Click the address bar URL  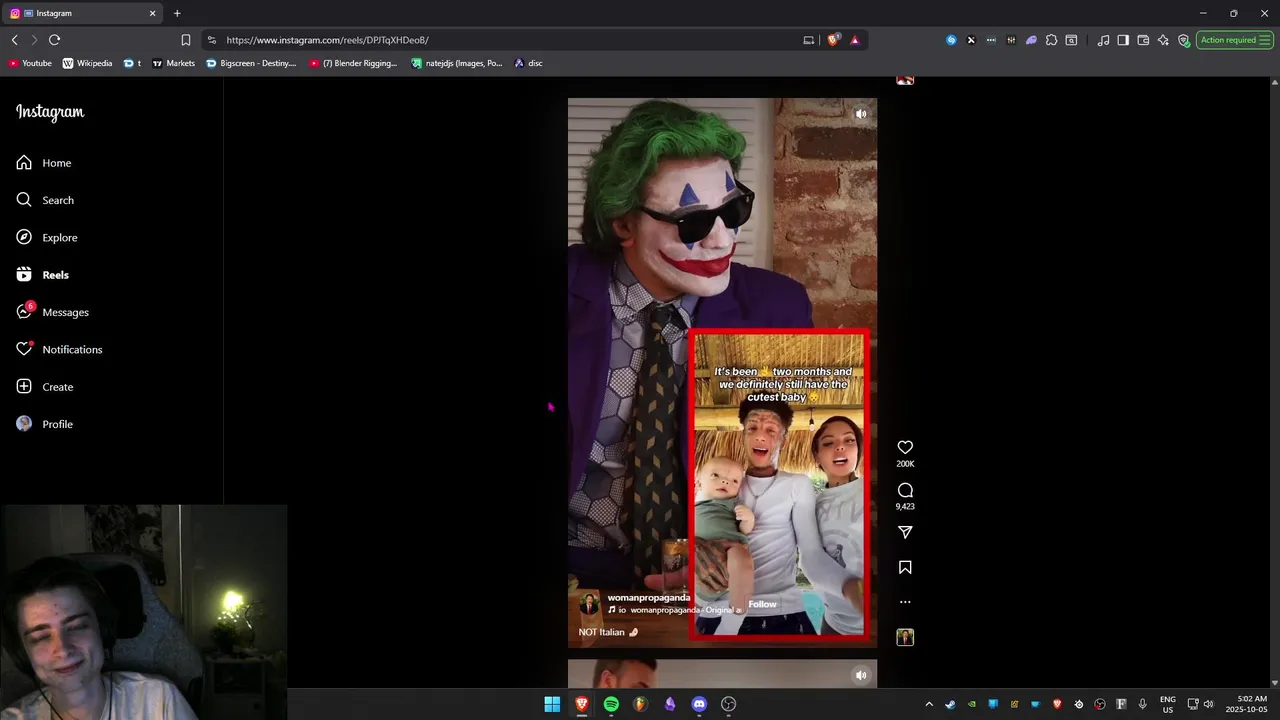pyautogui.click(x=327, y=40)
